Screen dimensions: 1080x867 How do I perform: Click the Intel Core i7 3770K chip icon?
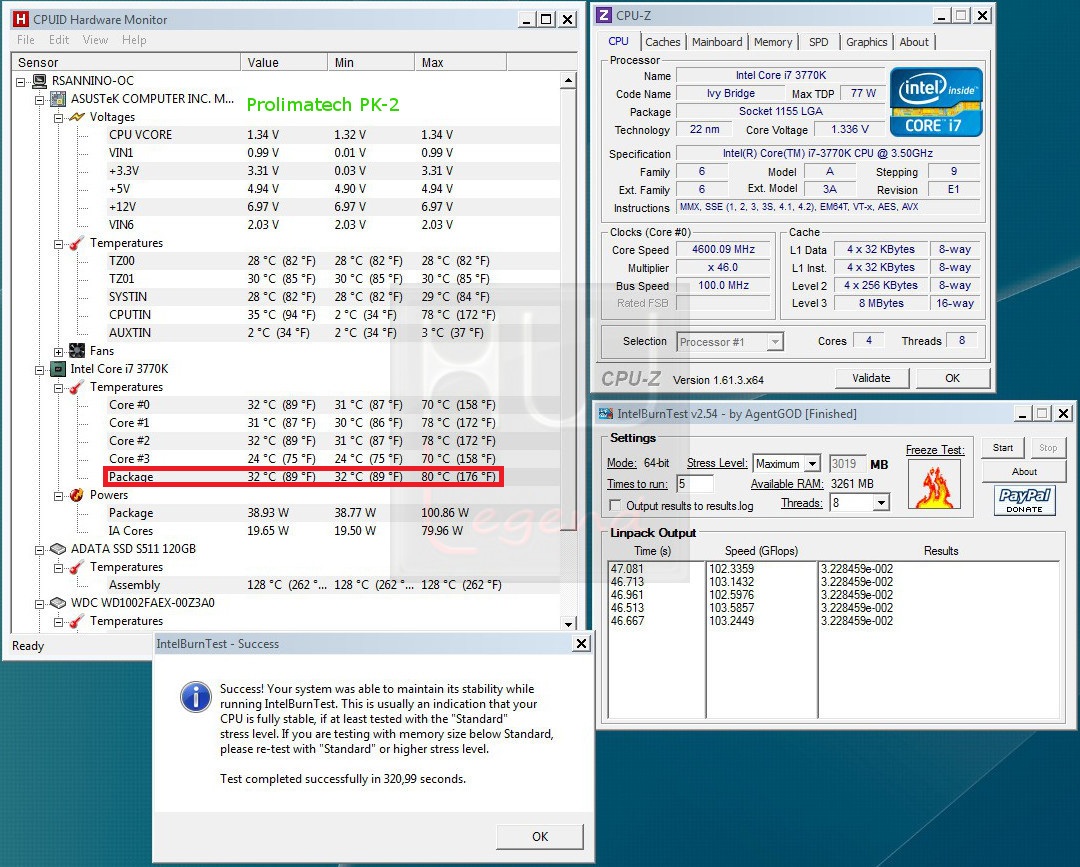pyautogui.click(x=59, y=369)
